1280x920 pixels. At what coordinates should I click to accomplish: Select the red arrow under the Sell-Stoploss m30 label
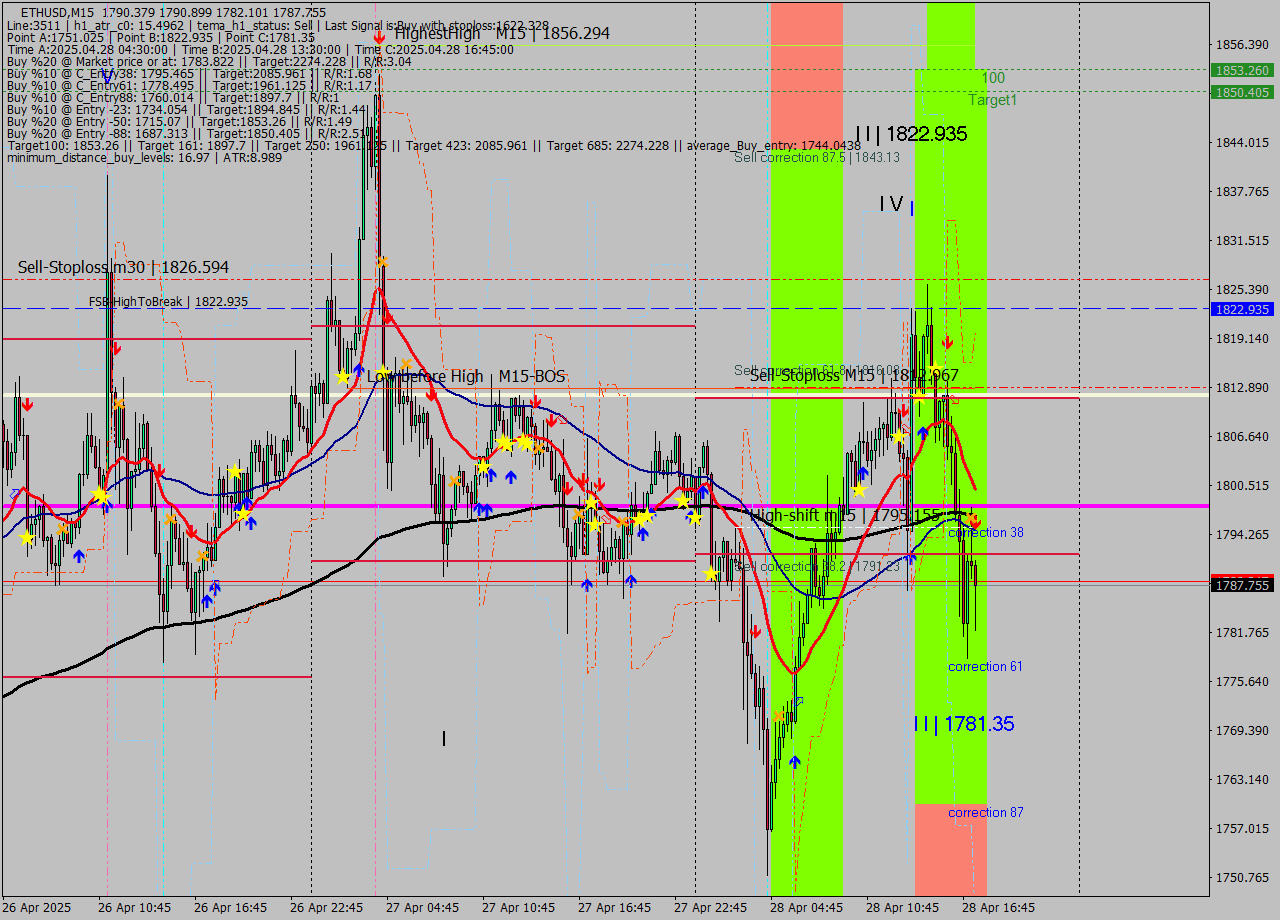point(118,349)
